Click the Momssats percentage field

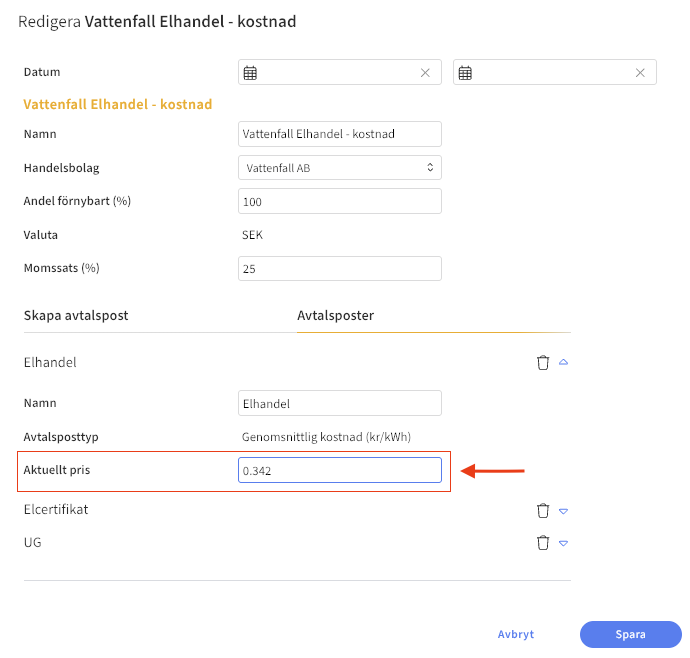(340, 269)
